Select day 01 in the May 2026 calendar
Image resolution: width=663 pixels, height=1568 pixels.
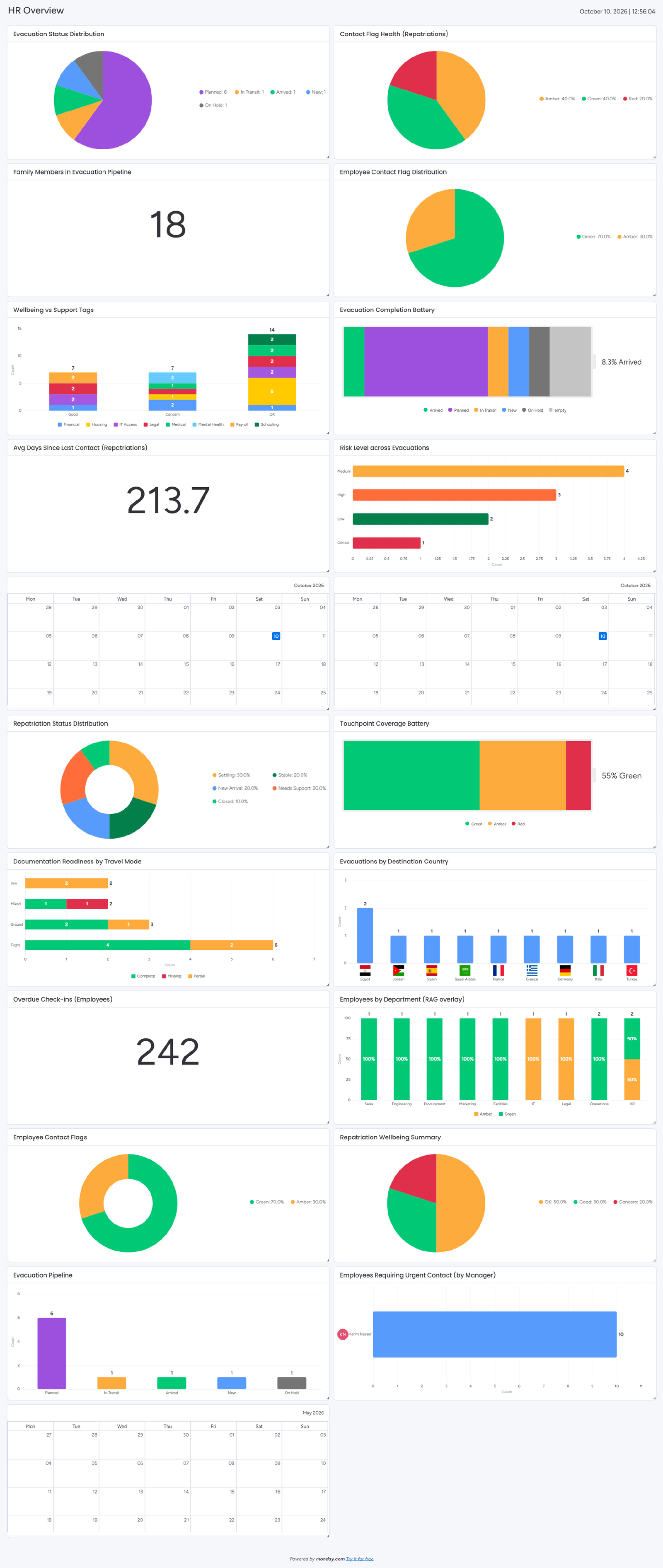click(x=214, y=1445)
